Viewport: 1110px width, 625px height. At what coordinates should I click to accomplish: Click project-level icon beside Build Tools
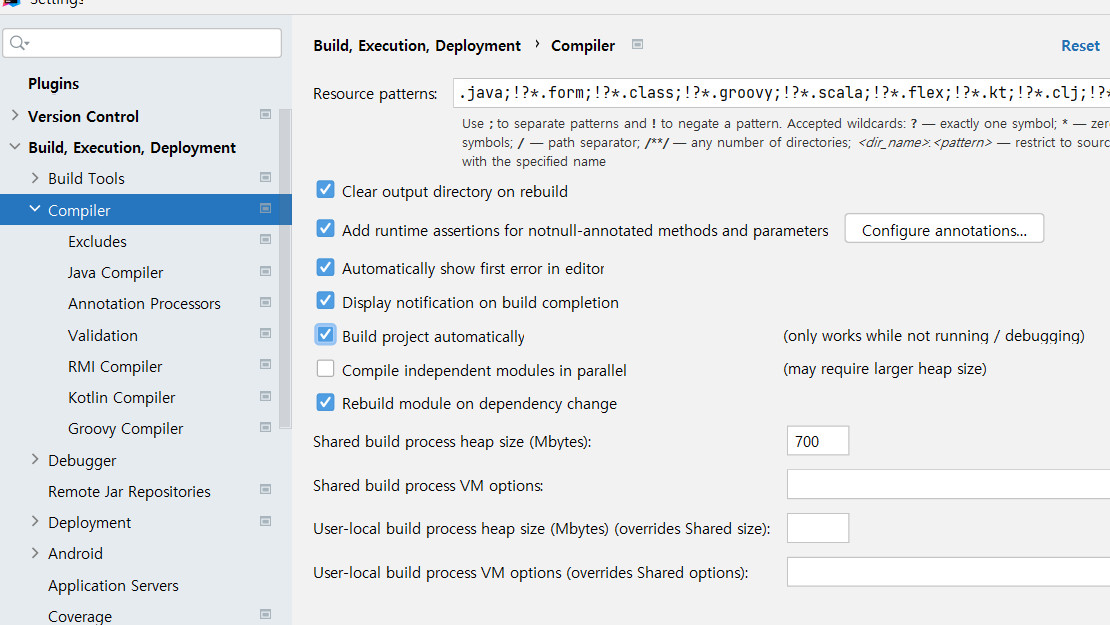(x=265, y=177)
